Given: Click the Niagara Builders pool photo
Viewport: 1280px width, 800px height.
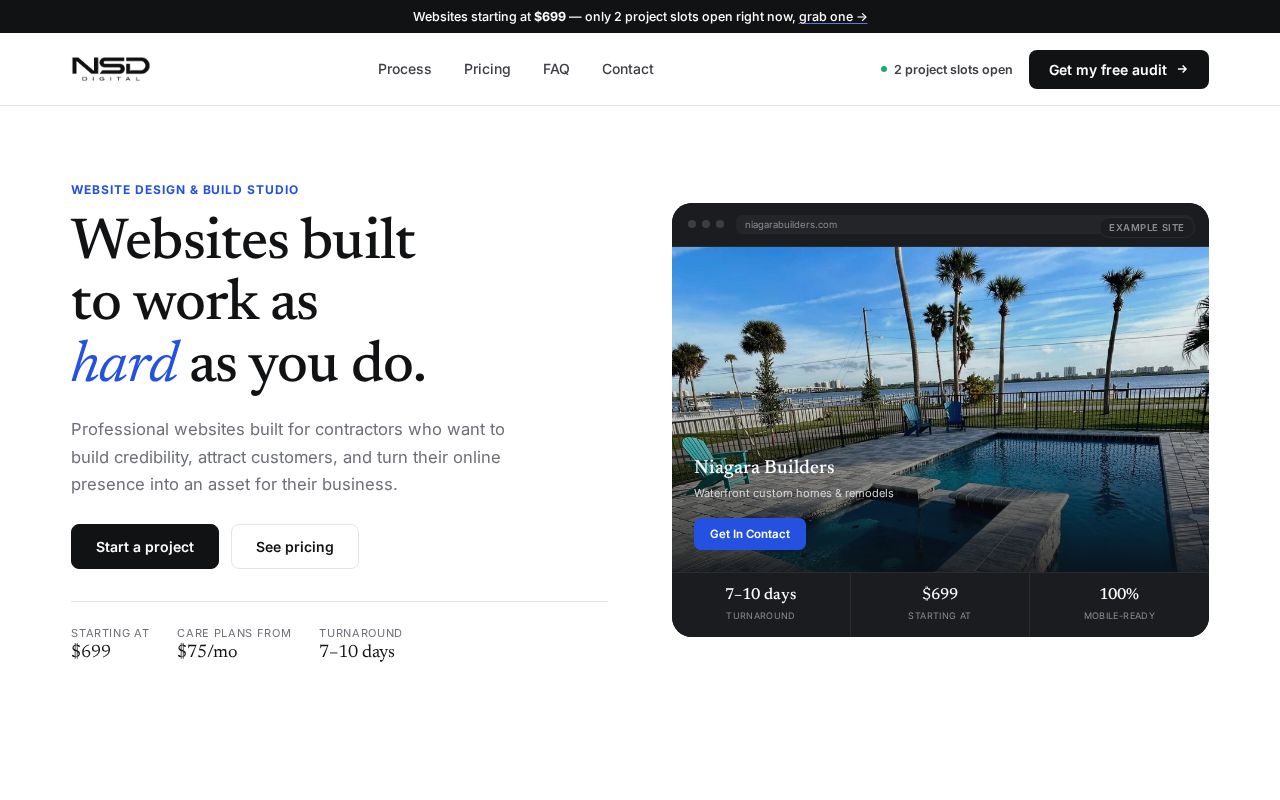Looking at the screenshot, I should point(940,409).
